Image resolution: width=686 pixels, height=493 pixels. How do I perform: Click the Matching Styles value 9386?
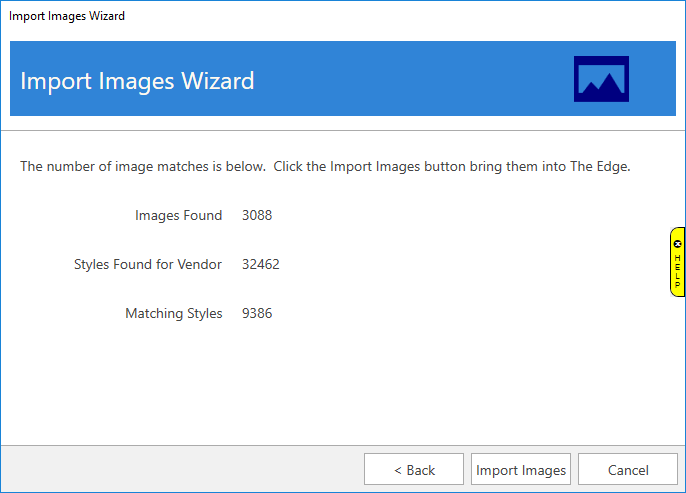click(x=257, y=313)
